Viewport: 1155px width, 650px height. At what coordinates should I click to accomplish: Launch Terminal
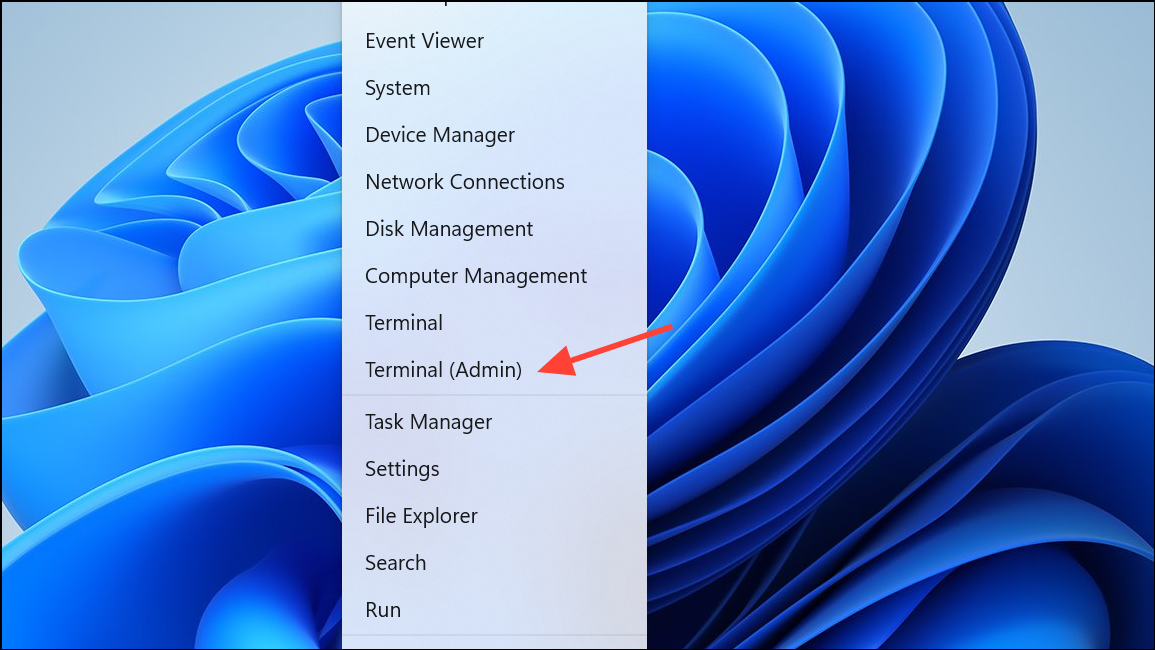(x=404, y=322)
